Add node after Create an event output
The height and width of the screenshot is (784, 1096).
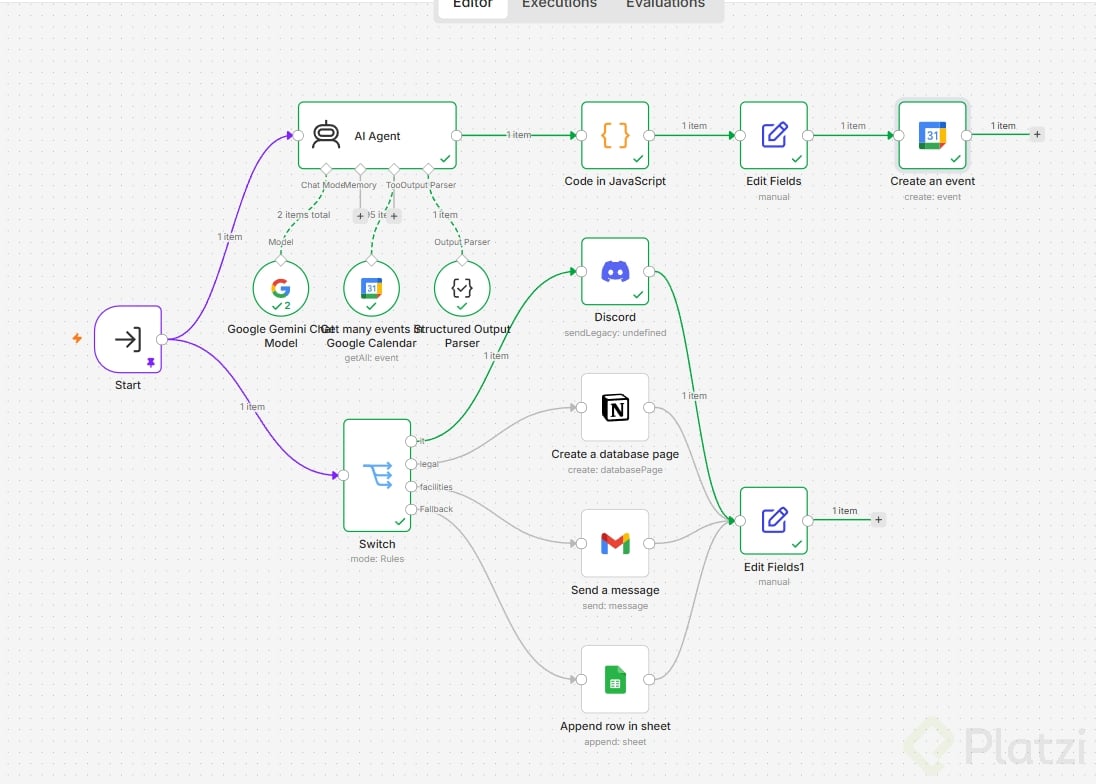pyautogui.click(x=1037, y=134)
